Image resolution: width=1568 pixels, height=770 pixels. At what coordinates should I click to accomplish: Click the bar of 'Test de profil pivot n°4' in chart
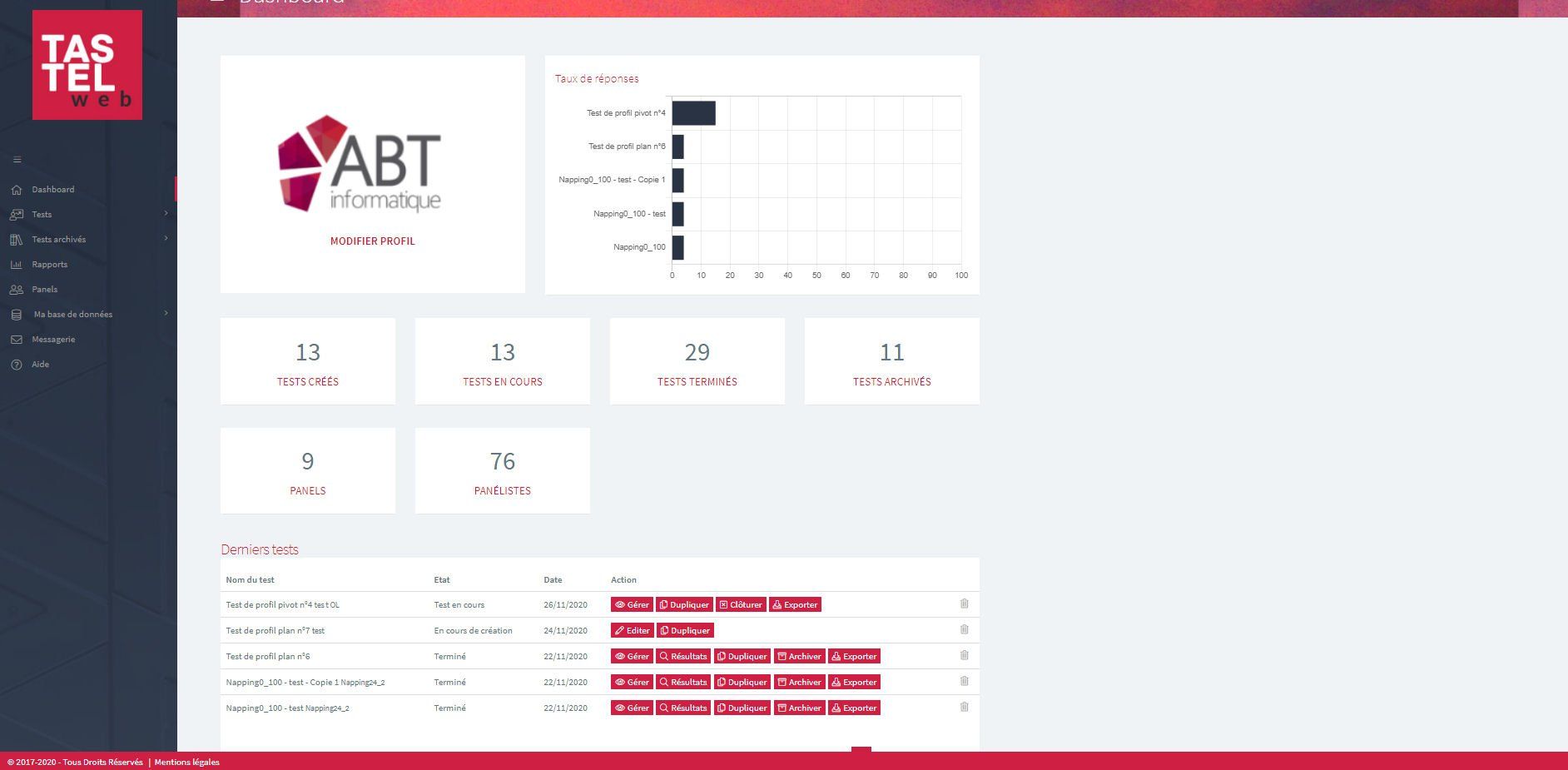pyautogui.click(x=693, y=113)
